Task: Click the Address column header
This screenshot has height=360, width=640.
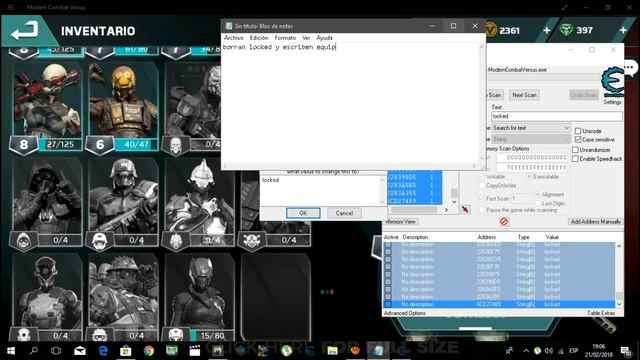Action: (x=487, y=237)
